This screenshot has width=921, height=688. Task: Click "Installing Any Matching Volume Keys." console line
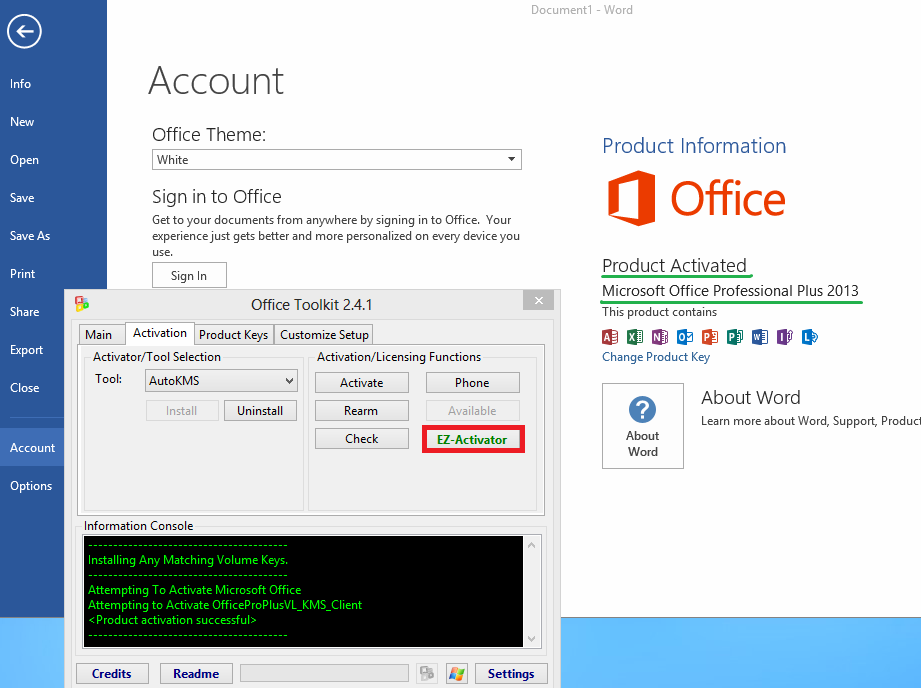point(188,560)
